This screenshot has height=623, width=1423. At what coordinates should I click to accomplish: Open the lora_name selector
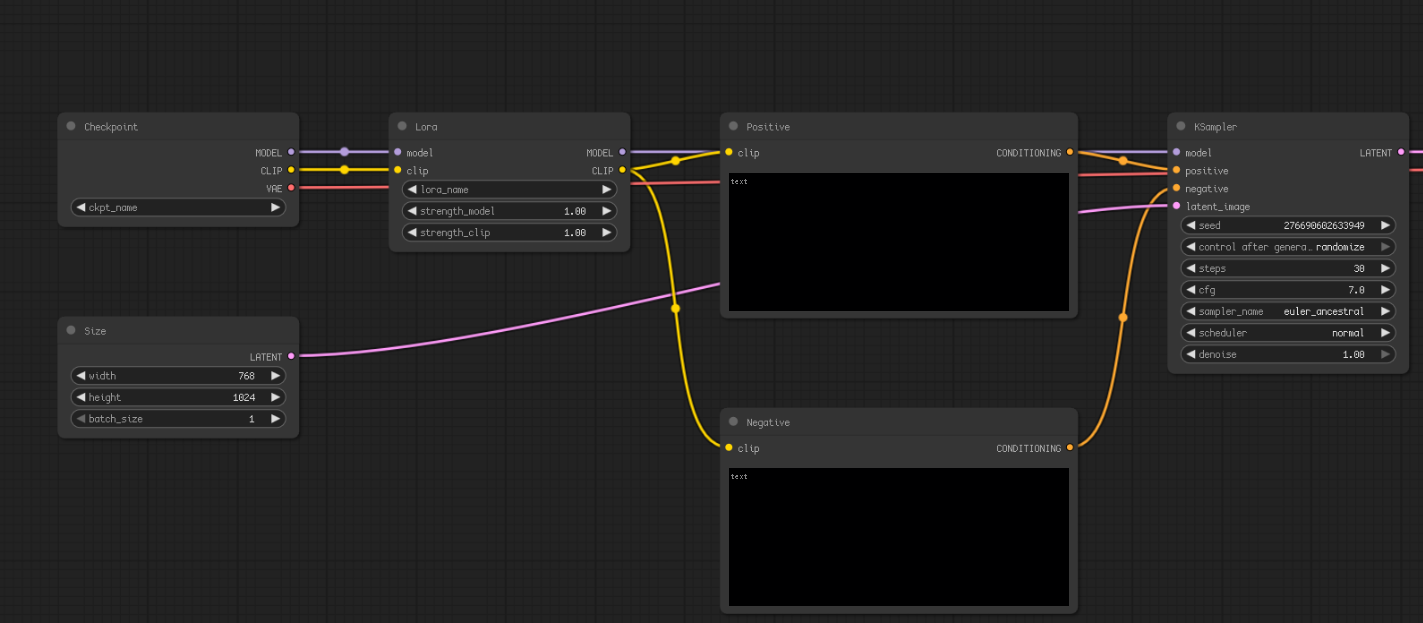tap(510, 189)
